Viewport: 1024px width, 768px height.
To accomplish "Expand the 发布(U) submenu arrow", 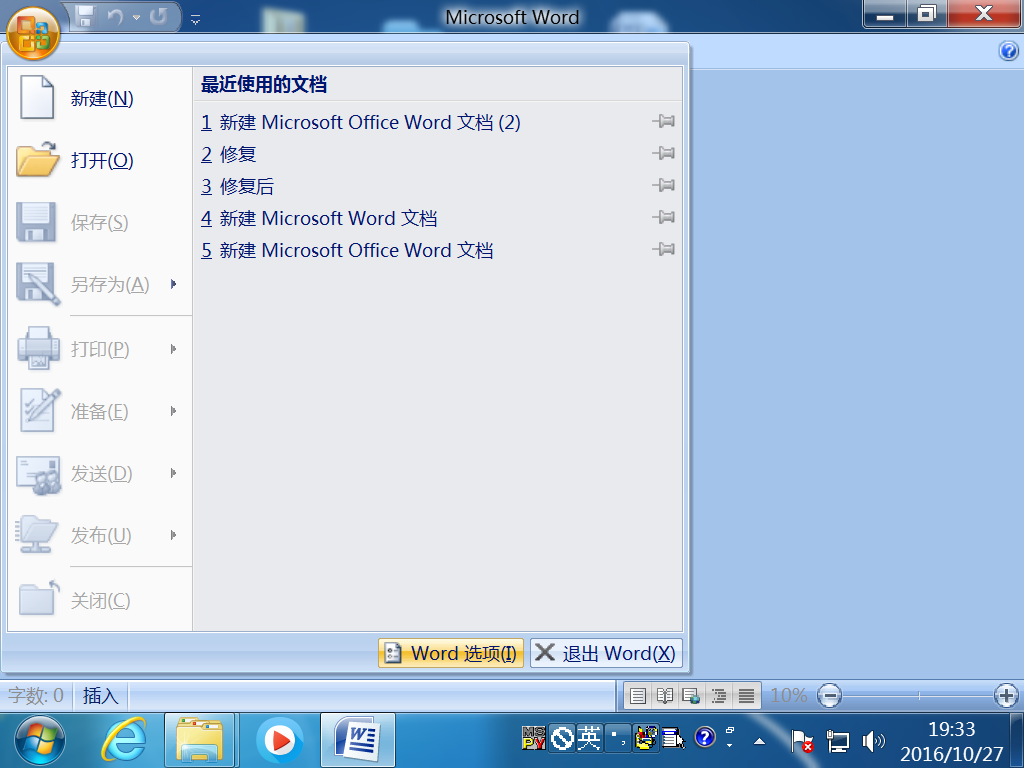I will (174, 535).
